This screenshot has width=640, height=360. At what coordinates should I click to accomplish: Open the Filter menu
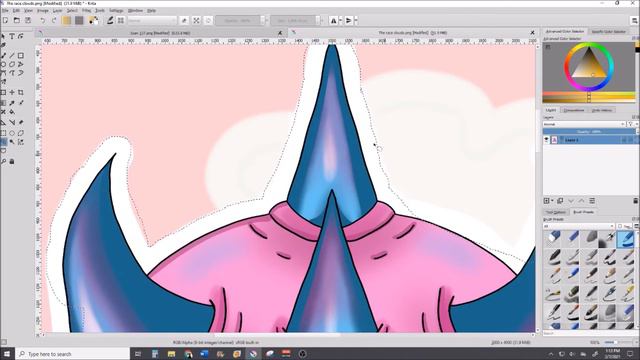(87, 10)
